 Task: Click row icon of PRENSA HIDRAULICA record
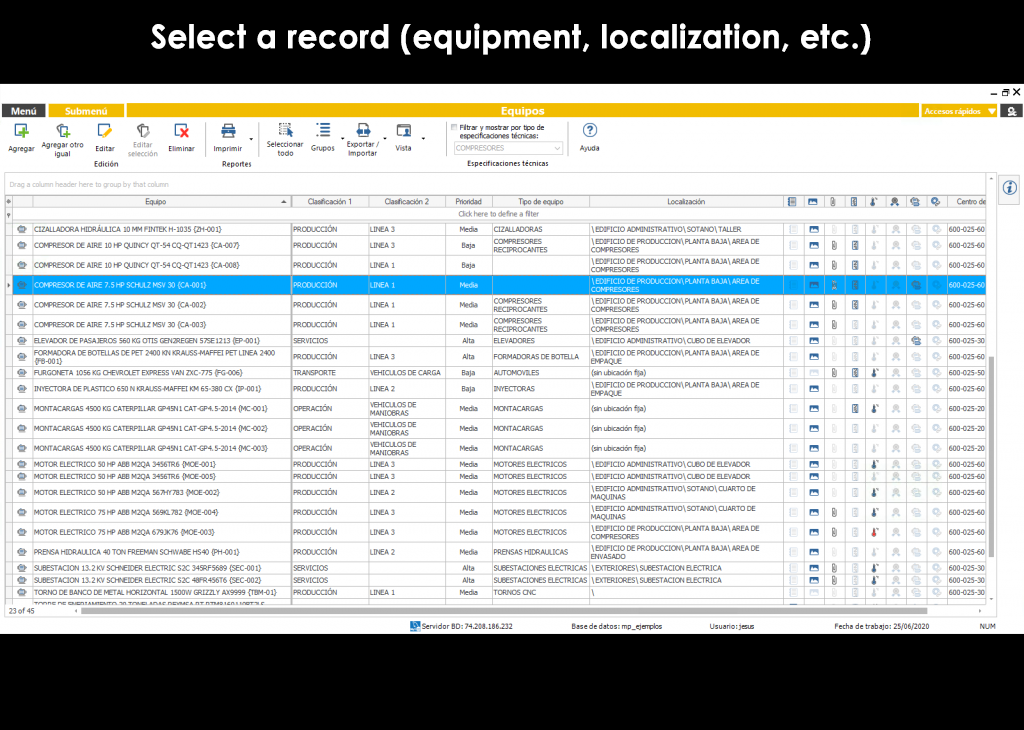[22, 552]
